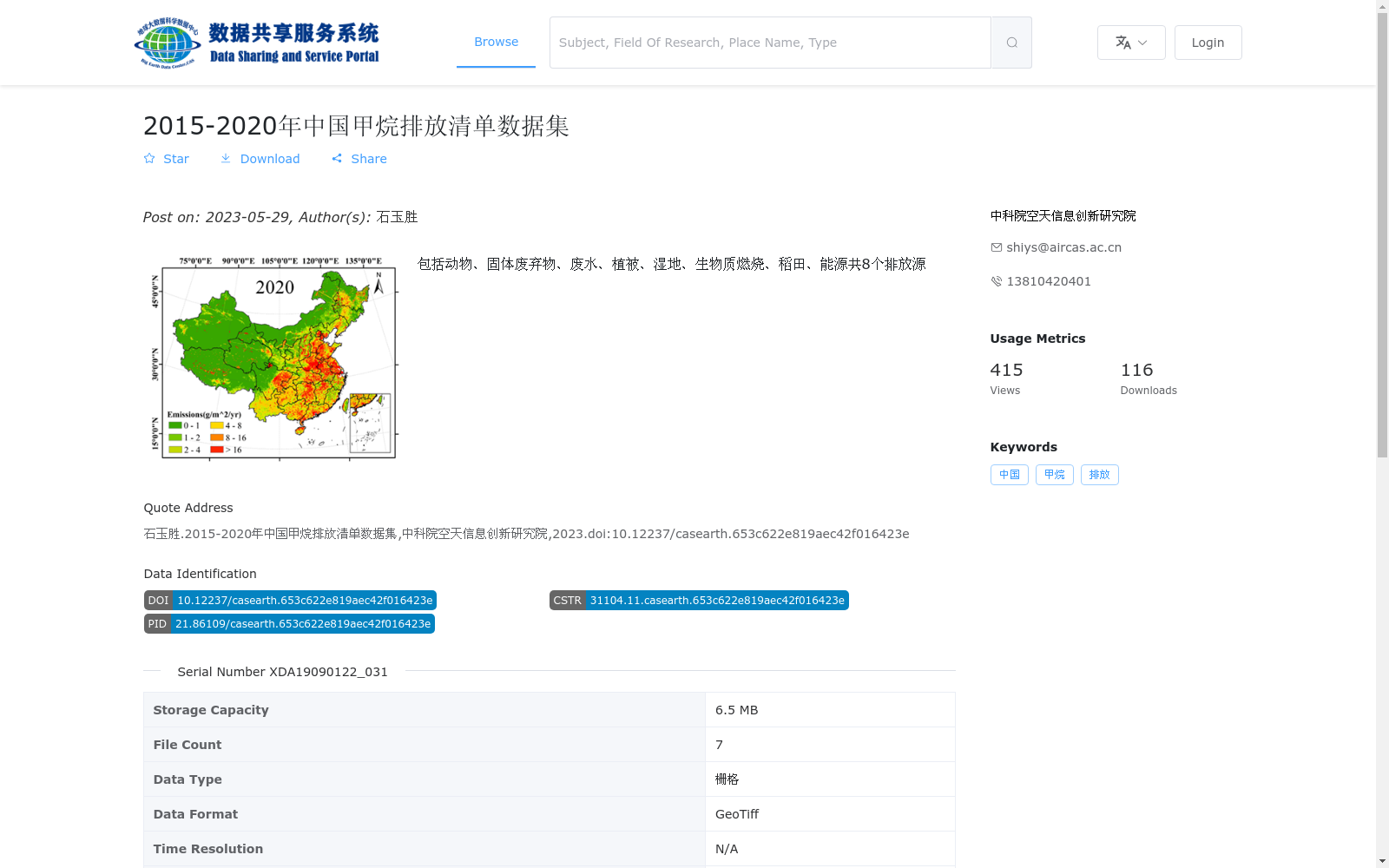Switch to the Browse tab
The image size is (1389, 868).
point(496,42)
